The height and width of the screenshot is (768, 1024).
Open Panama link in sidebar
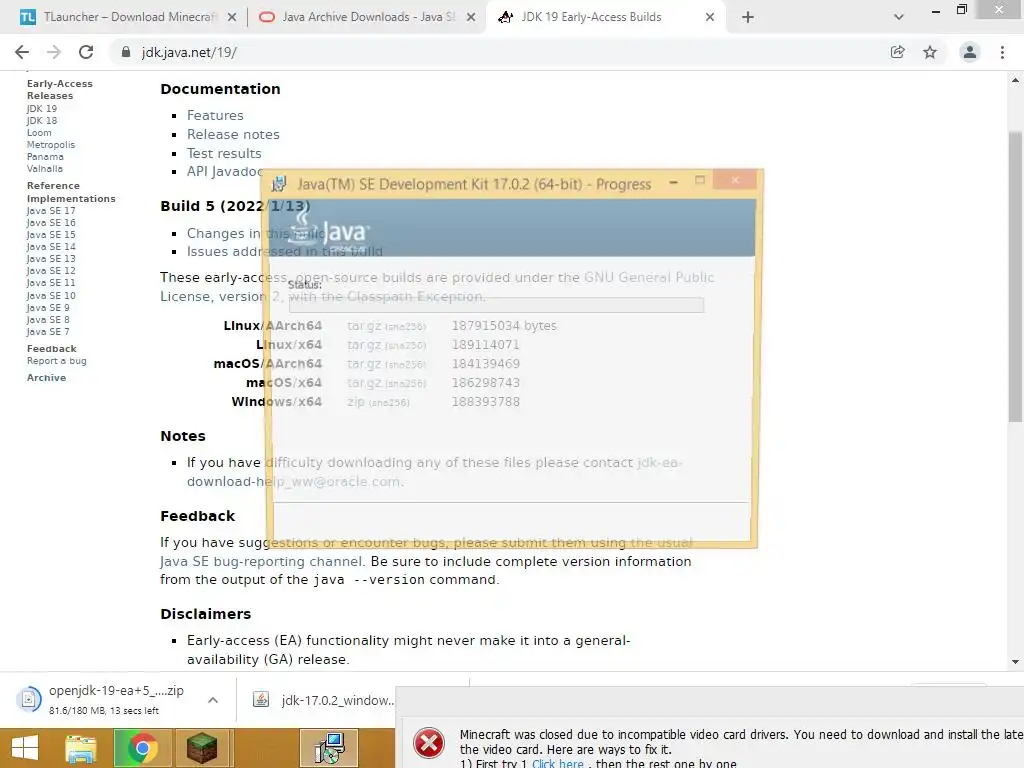tap(45, 157)
